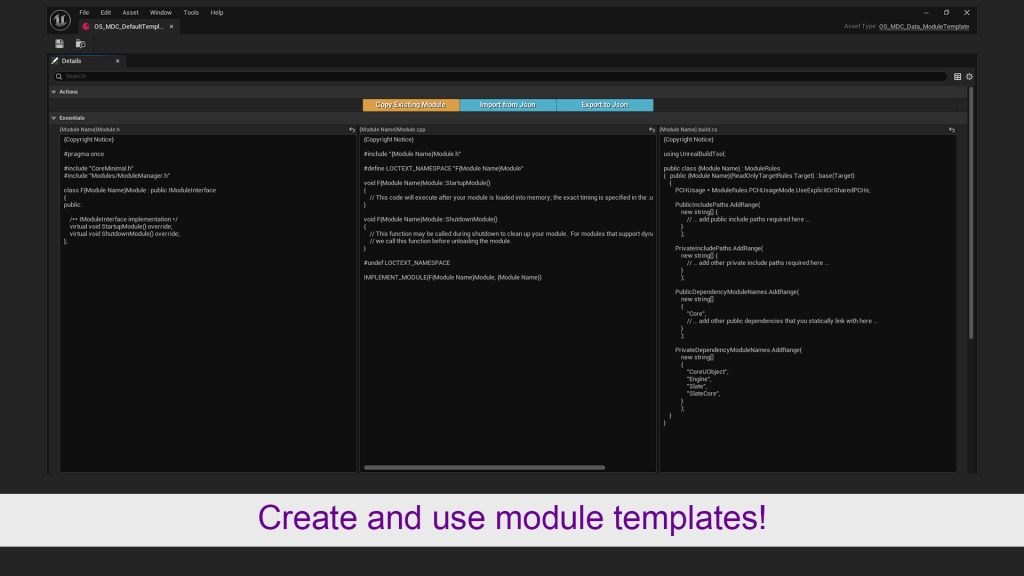
Task: Open the property matrix grid icon
Action: [x=957, y=76]
